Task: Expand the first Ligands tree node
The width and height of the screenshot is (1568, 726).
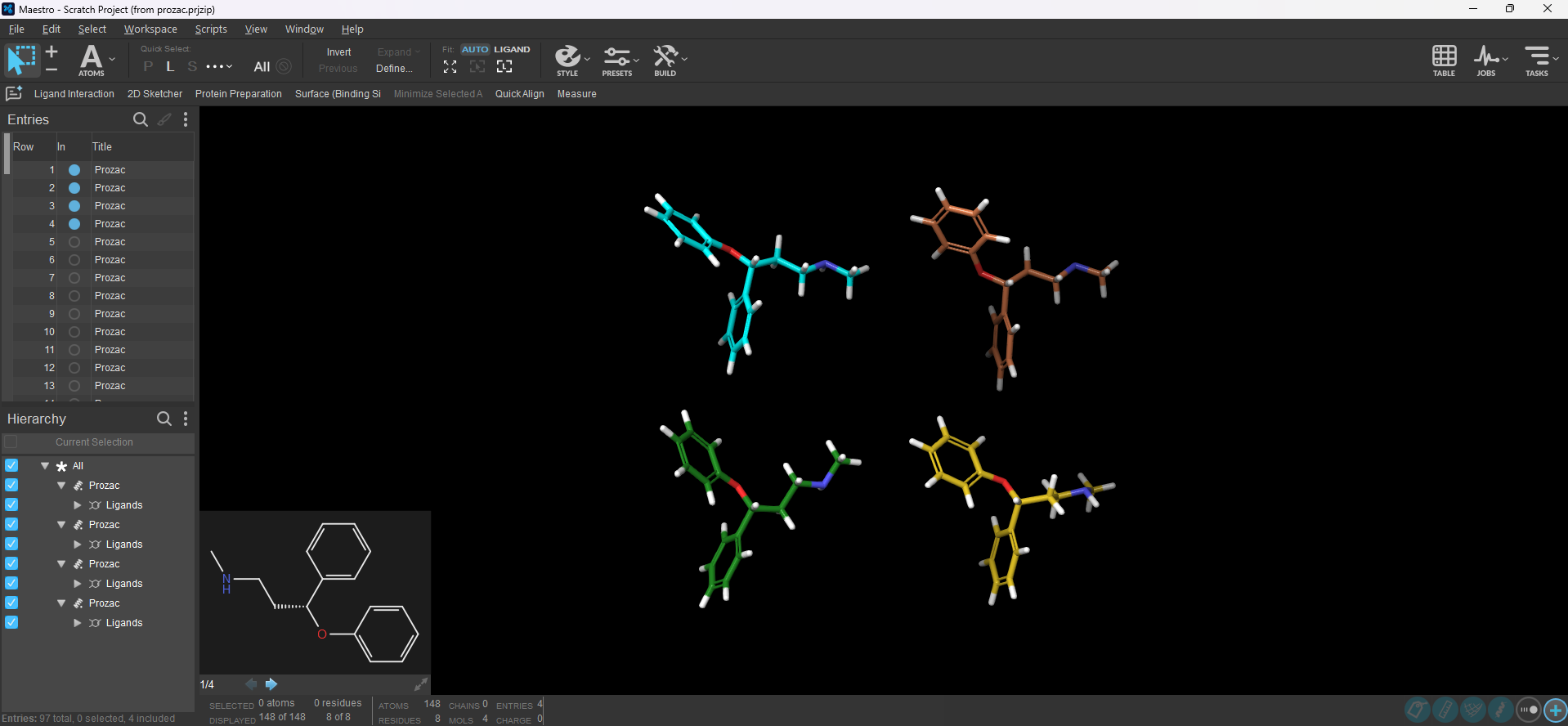Action: click(78, 505)
